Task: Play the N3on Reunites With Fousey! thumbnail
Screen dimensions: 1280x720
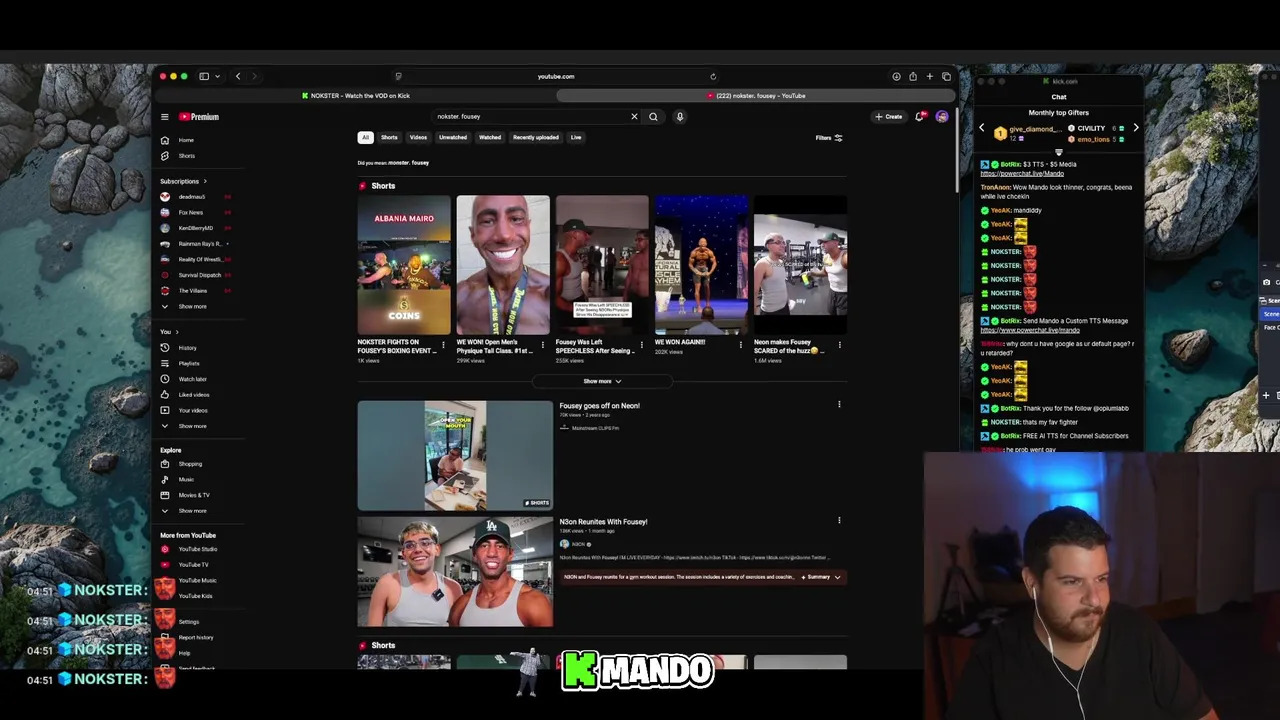Action: tap(455, 572)
